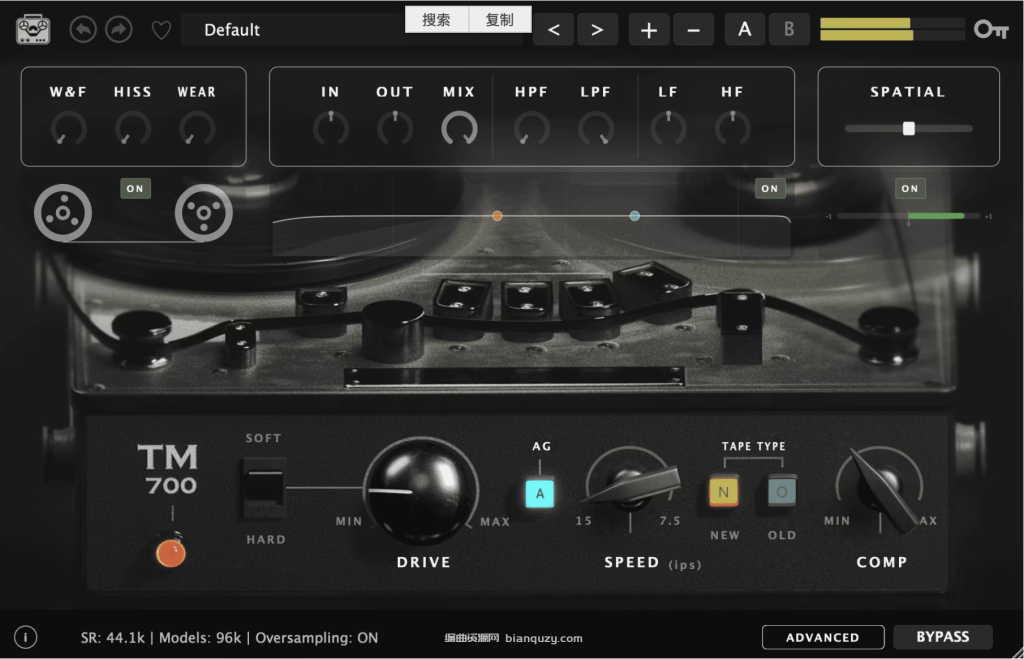Screen dimensions: 1024x659
Task: Click the minus icon to remove preset
Action: click(x=693, y=30)
